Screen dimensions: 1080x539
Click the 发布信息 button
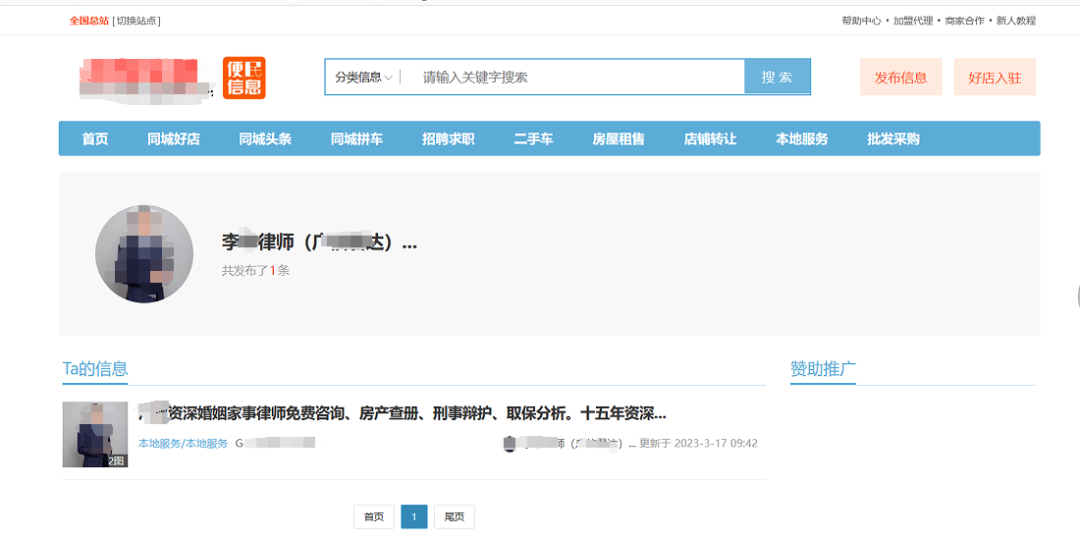900,77
